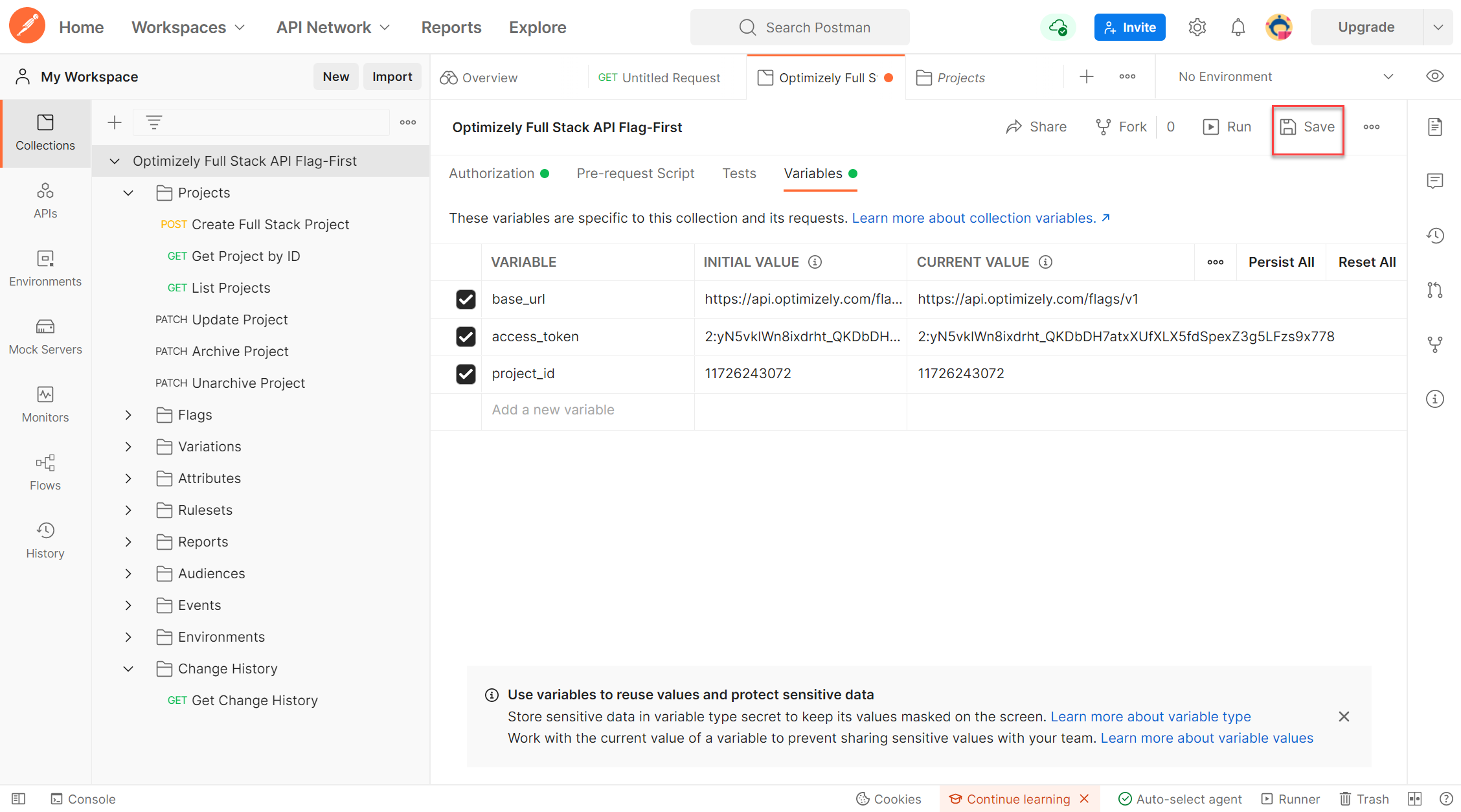
Task: Open the Mock Servers sidebar section
Action: click(x=45, y=337)
